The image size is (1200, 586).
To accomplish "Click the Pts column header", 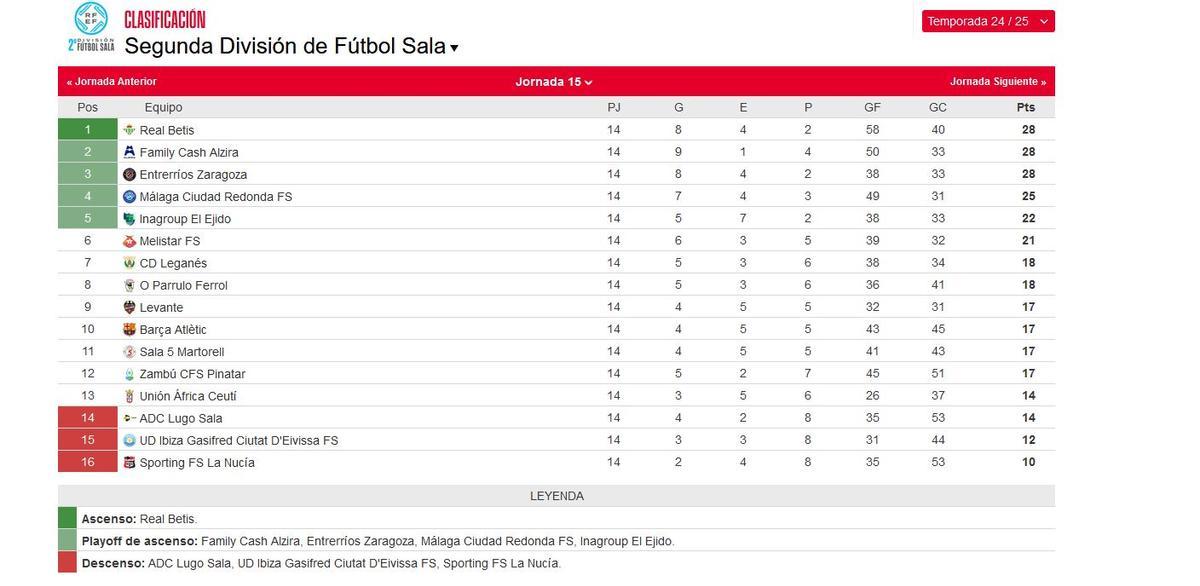I will pyautogui.click(x=1026, y=106).
